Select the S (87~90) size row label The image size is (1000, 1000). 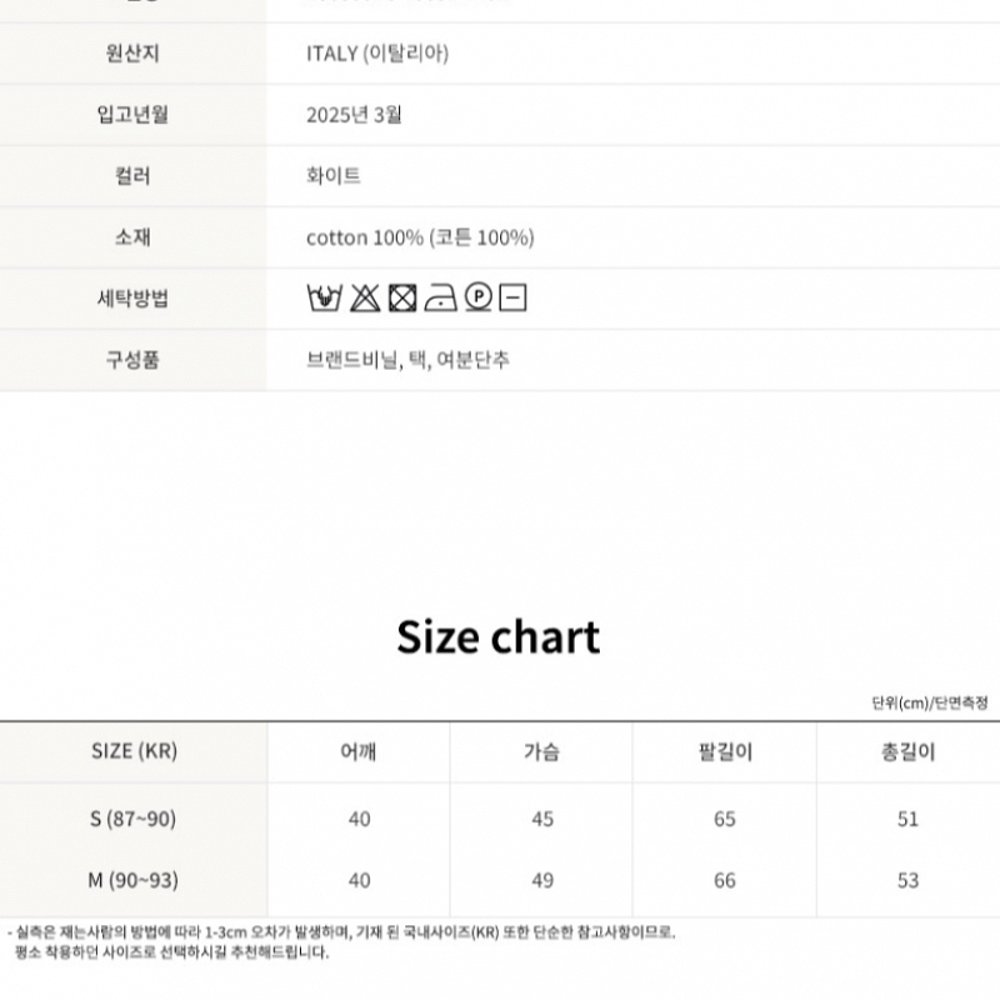[x=133, y=818]
